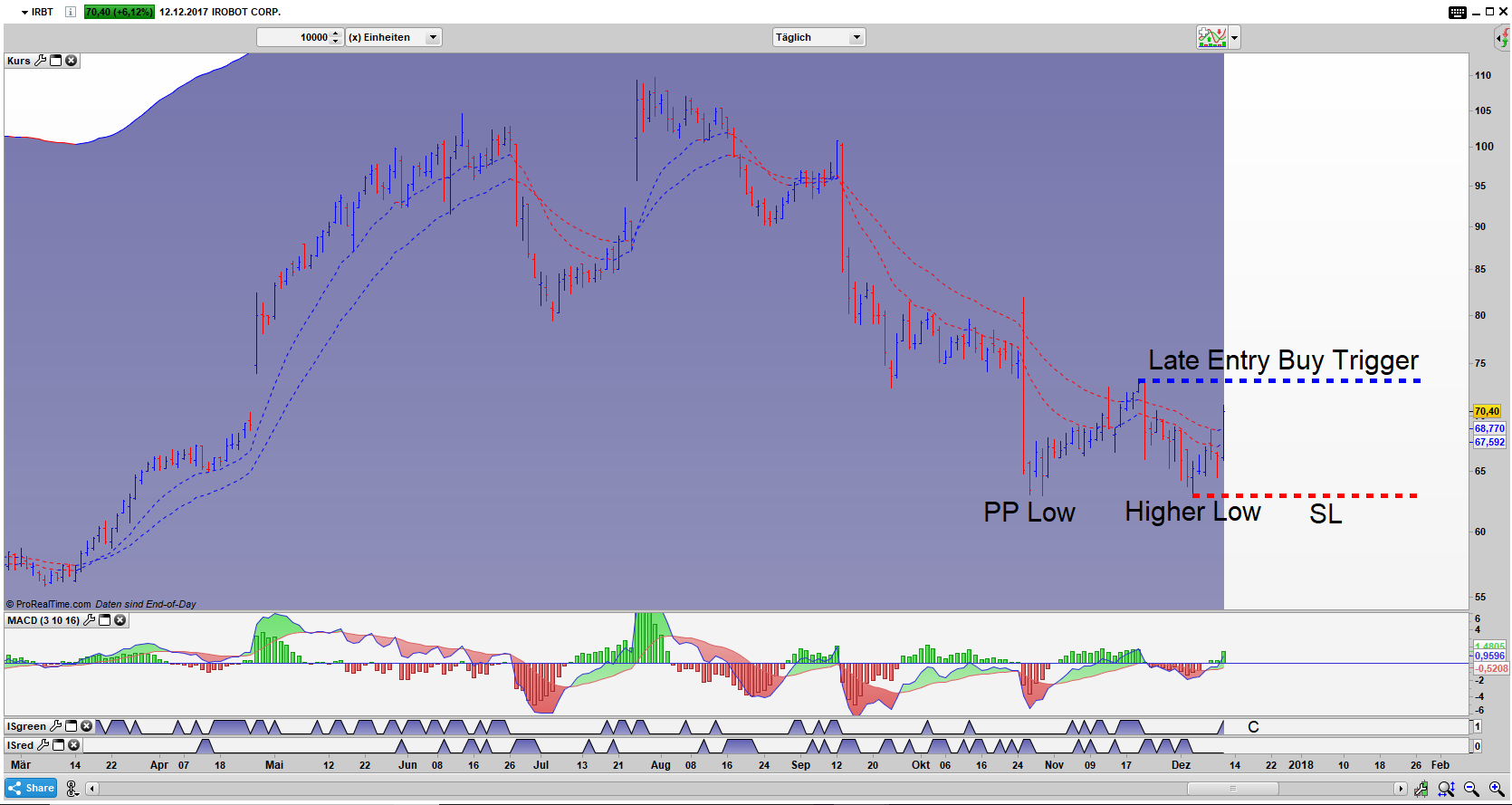
Task: Click the 2018 date axis label
Action: [1301, 765]
